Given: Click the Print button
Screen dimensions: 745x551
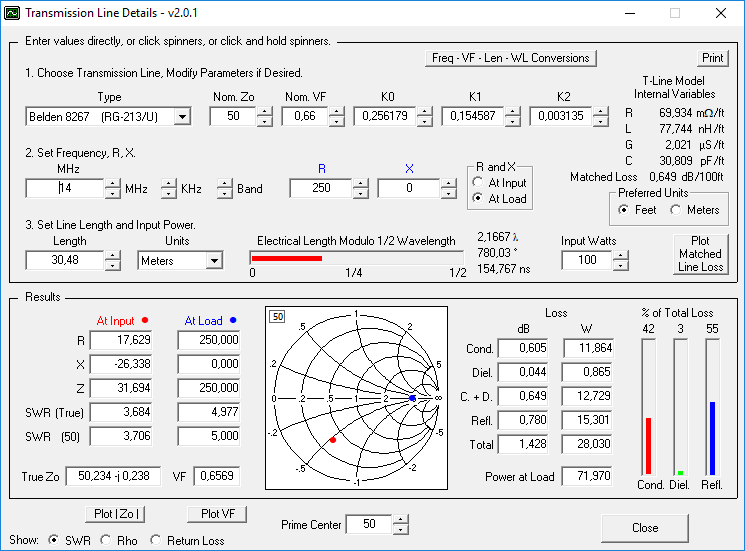Looking at the screenshot, I should (x=713, y=58).
